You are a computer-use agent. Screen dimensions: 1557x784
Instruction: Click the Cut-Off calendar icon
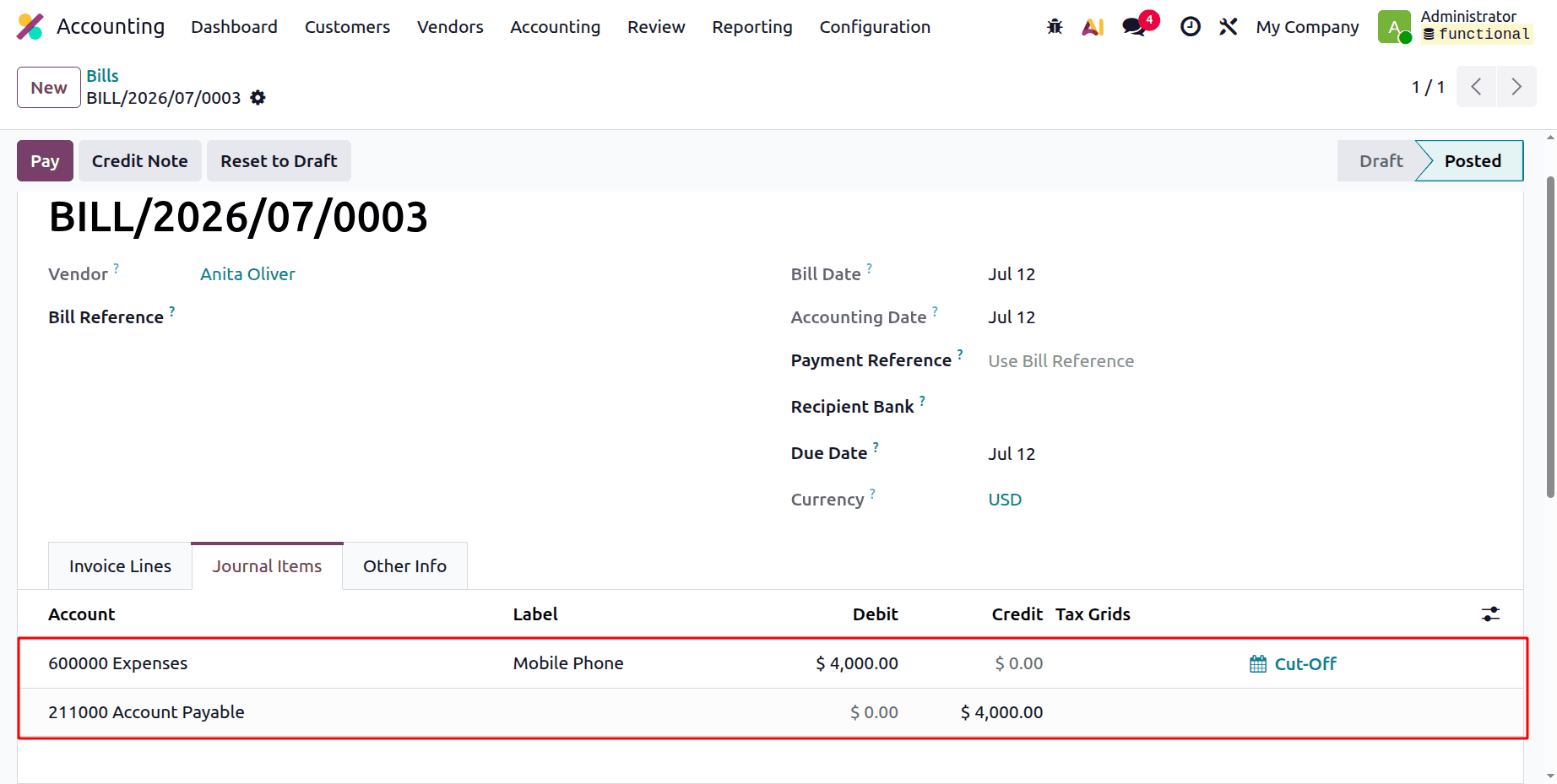pos(1258,664)
